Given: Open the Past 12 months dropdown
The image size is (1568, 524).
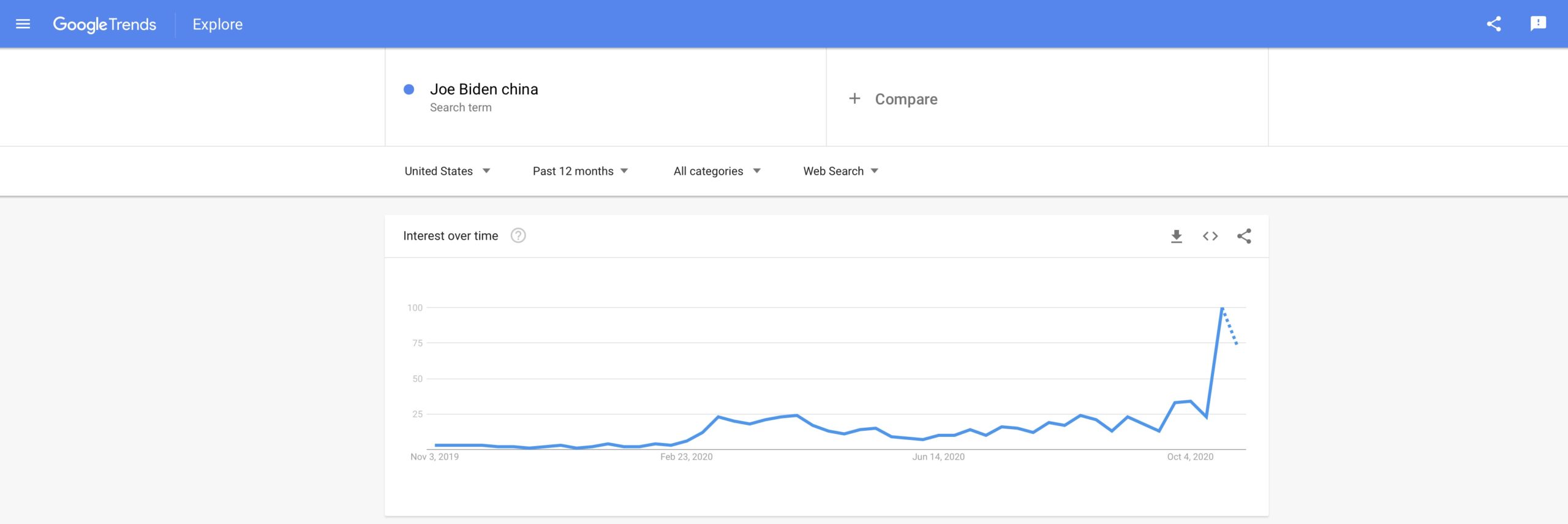Looking at the screenshot, I should (580, 171).
